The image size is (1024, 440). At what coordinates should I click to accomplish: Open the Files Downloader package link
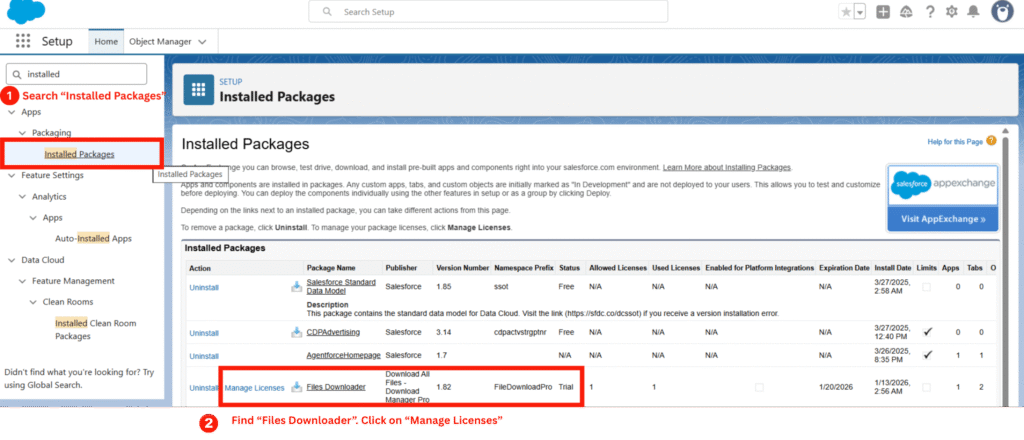point(336,387)
